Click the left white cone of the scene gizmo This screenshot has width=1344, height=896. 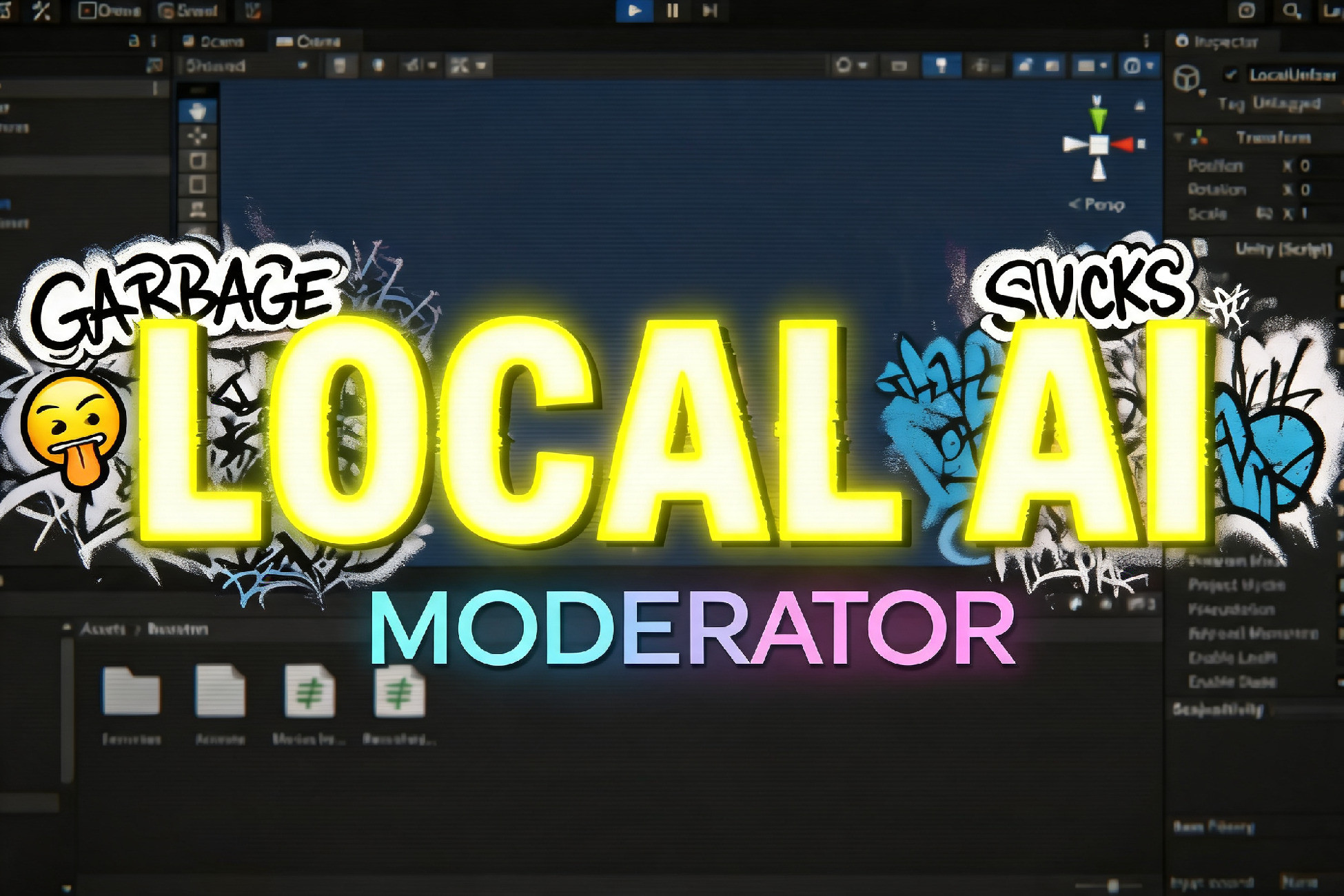click(1075, 144)
